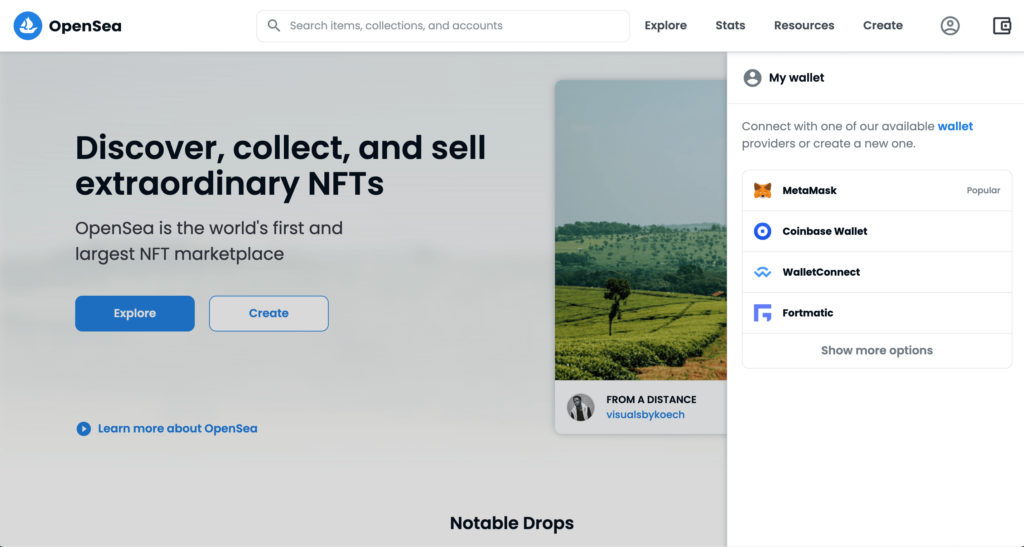Click the OpenSea wordmark text
1024x547 pixels.
85,26
